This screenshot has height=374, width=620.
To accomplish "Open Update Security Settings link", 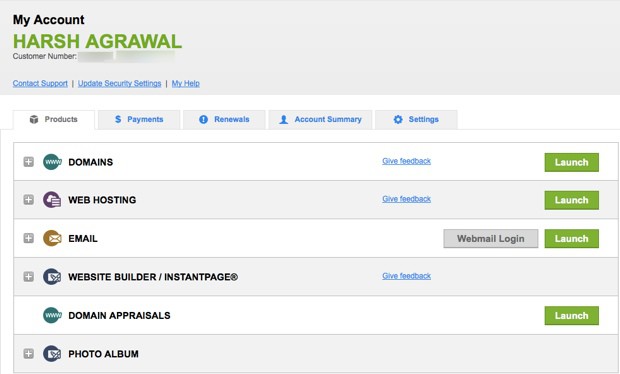I will [x=119, y=83].
